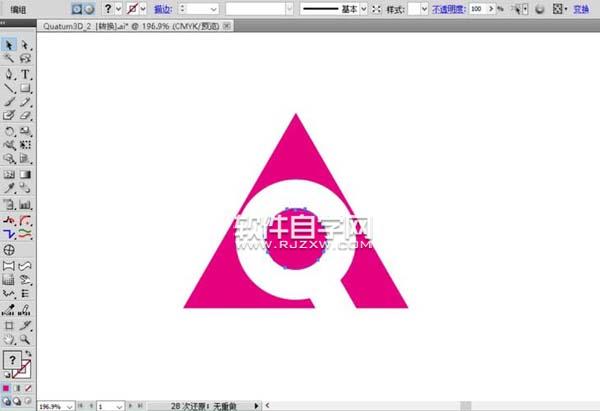Select the Rotate tool

tap(9, 131)
